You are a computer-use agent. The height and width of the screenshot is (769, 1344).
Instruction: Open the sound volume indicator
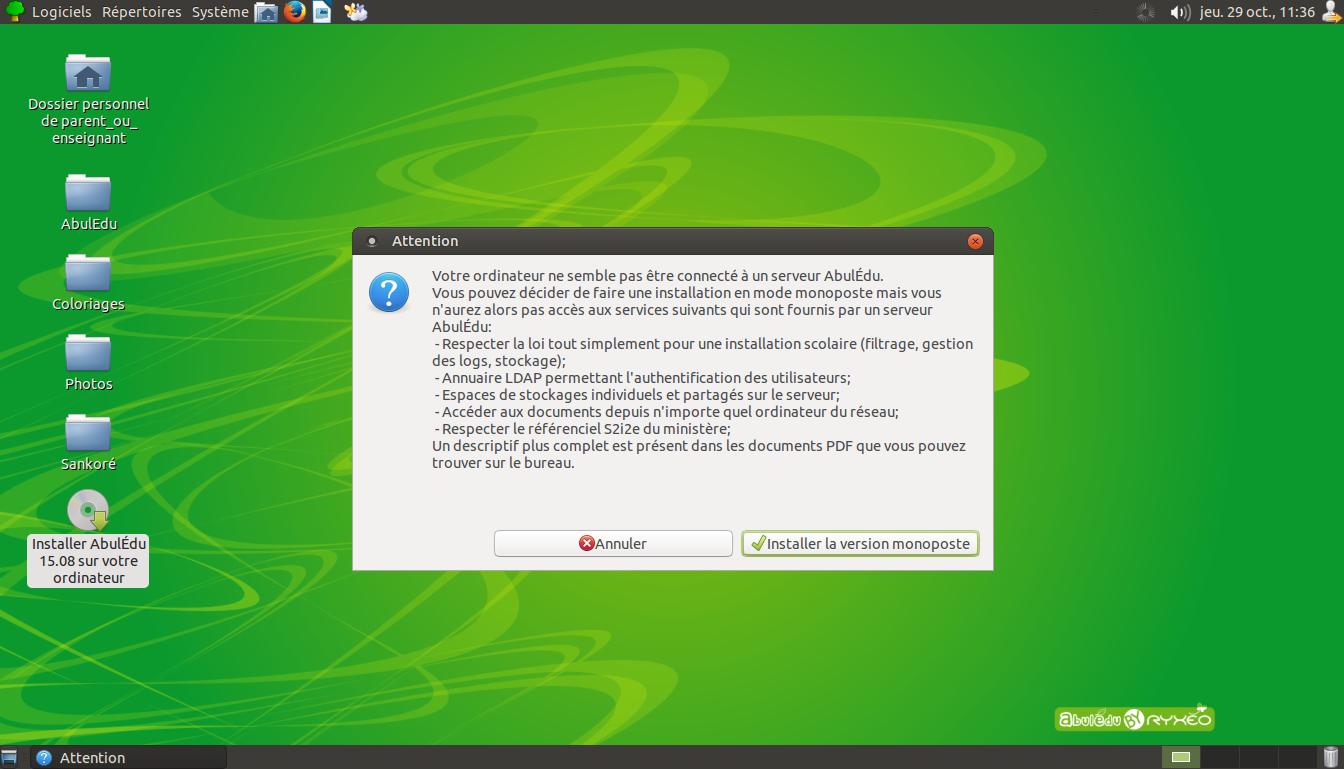click(x=1180, y=12)
